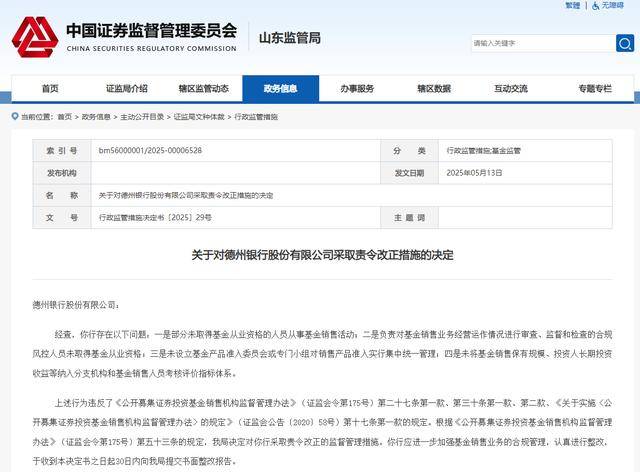Open the 首页 navigation tab
This screenshot has height=472, width=640.
point(50,89)
